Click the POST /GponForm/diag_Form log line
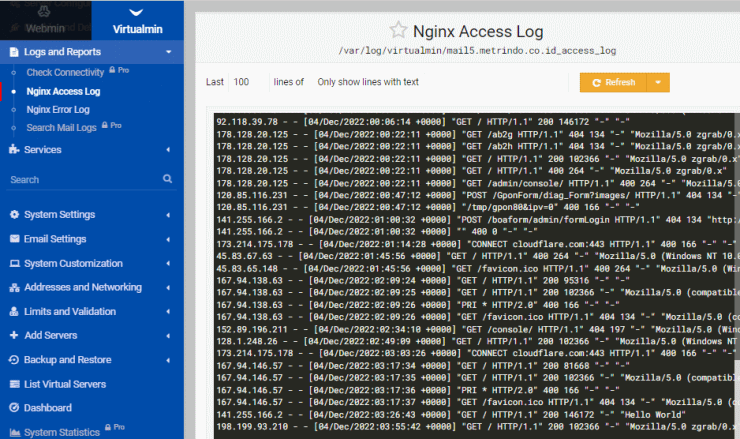Image resolution: width=740 pixels, height=439 pixels. coord(477,195)
